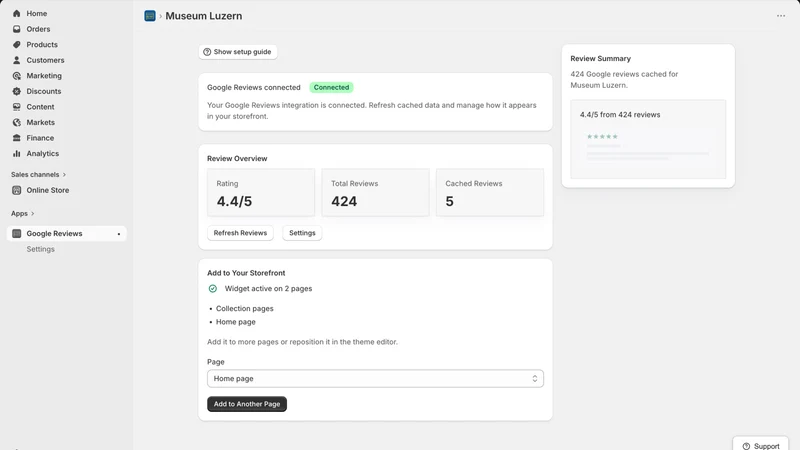Click Add to Another Page button
800x450 pixels.
(247, 404)
